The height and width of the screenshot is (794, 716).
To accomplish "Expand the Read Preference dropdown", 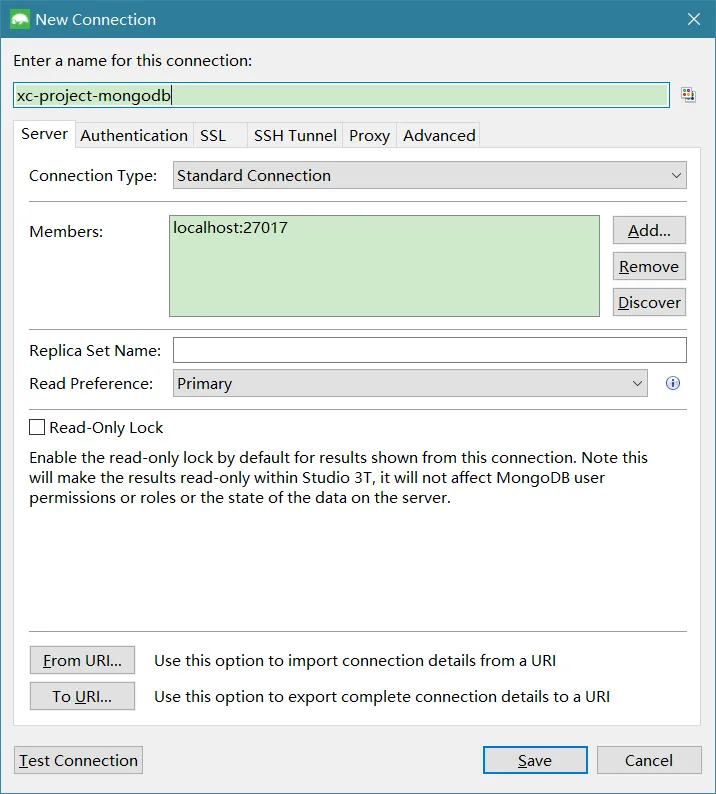I will [410, 383].
